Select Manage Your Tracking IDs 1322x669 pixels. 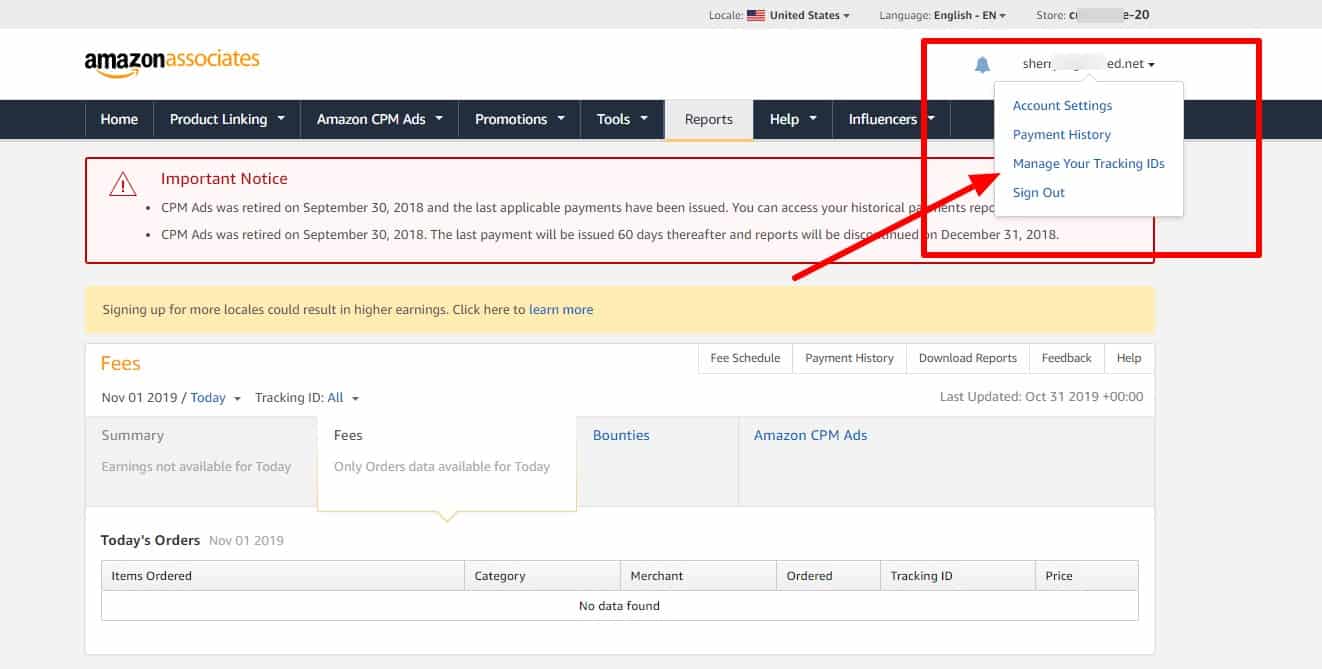point(1088,164)
